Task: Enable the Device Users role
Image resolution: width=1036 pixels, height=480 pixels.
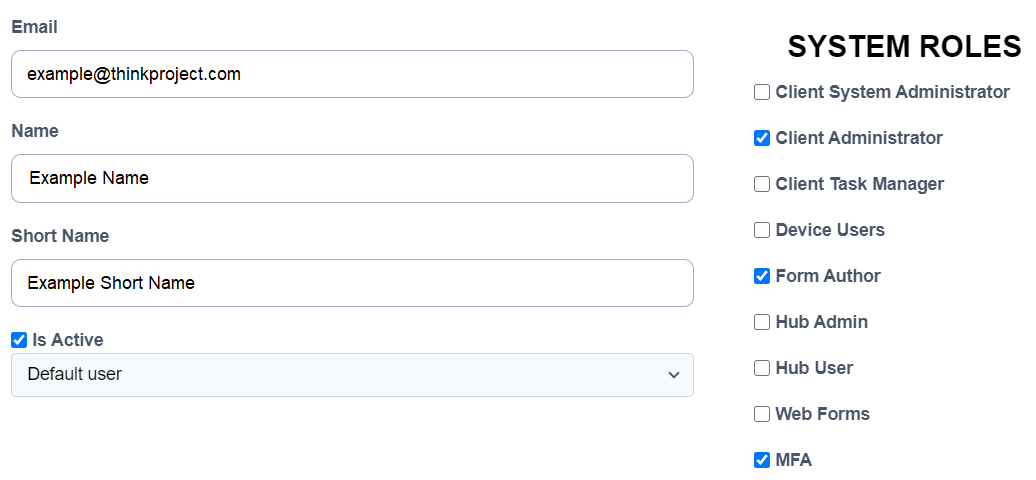Action: point(762,230)
